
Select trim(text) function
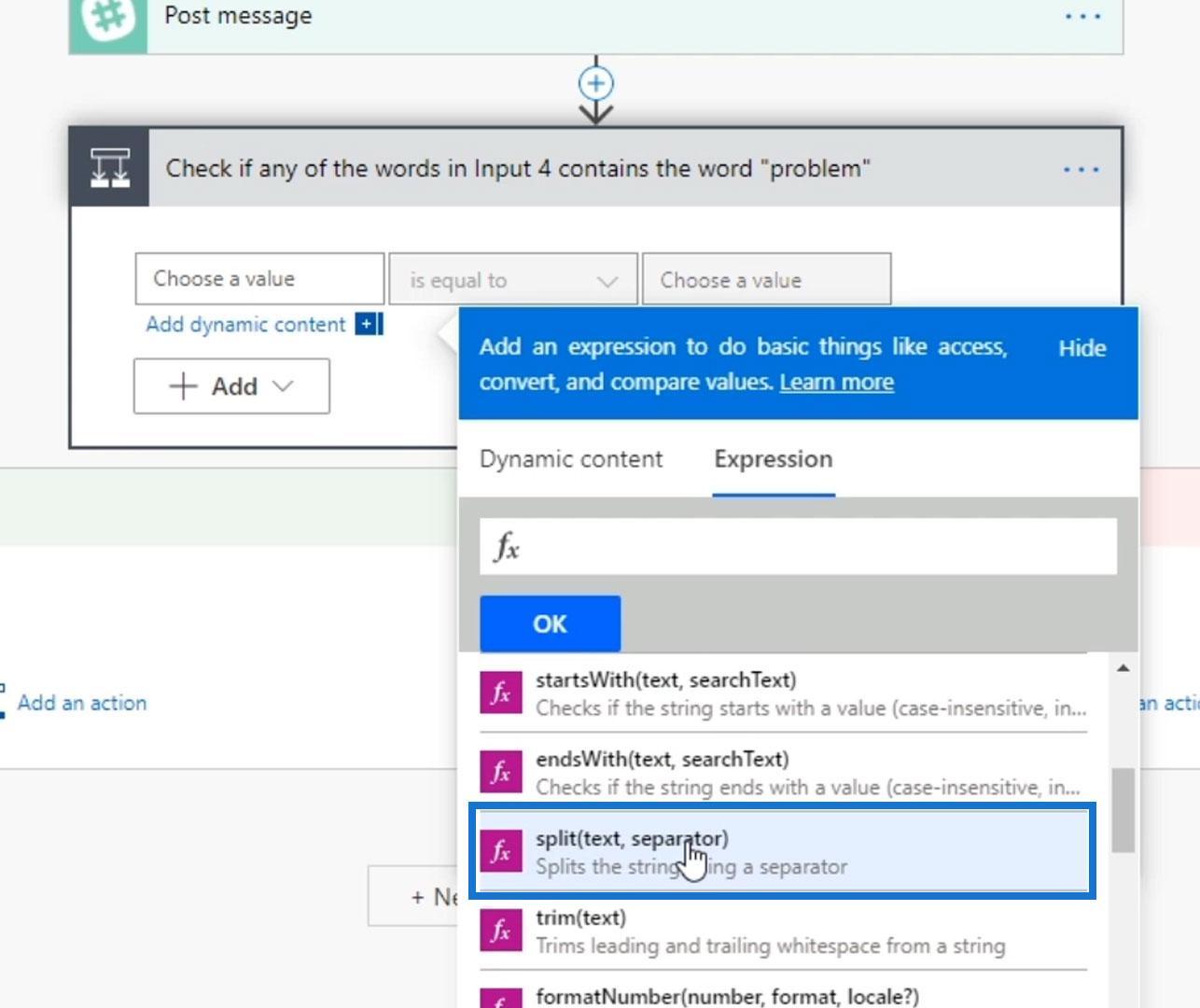(x=783, y=931)
